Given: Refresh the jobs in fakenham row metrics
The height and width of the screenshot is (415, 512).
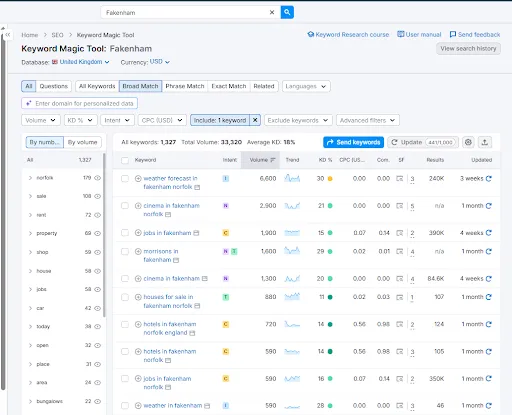Looking at the screenshot, I should coord(489,233).
